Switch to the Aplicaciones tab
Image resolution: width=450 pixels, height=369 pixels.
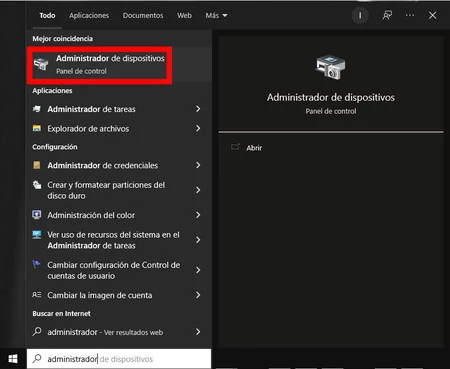pyautogui.click(x=89, y=15)
